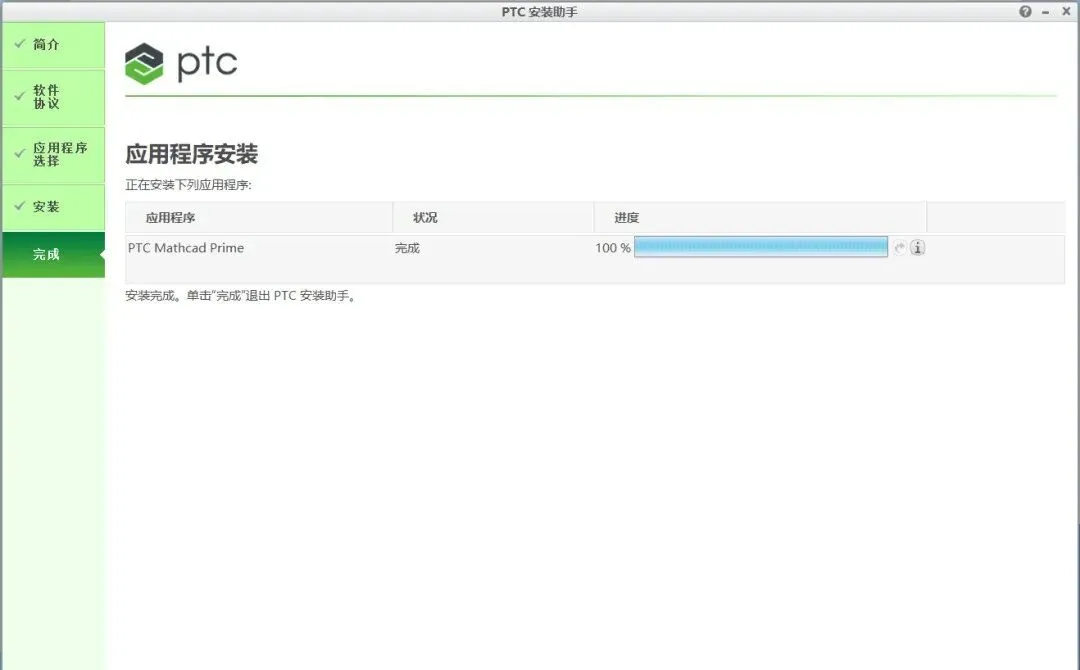Minimize the PTC 安装助手 window
Viewport: 1080px width, 670px height.
coord(1046,12)
